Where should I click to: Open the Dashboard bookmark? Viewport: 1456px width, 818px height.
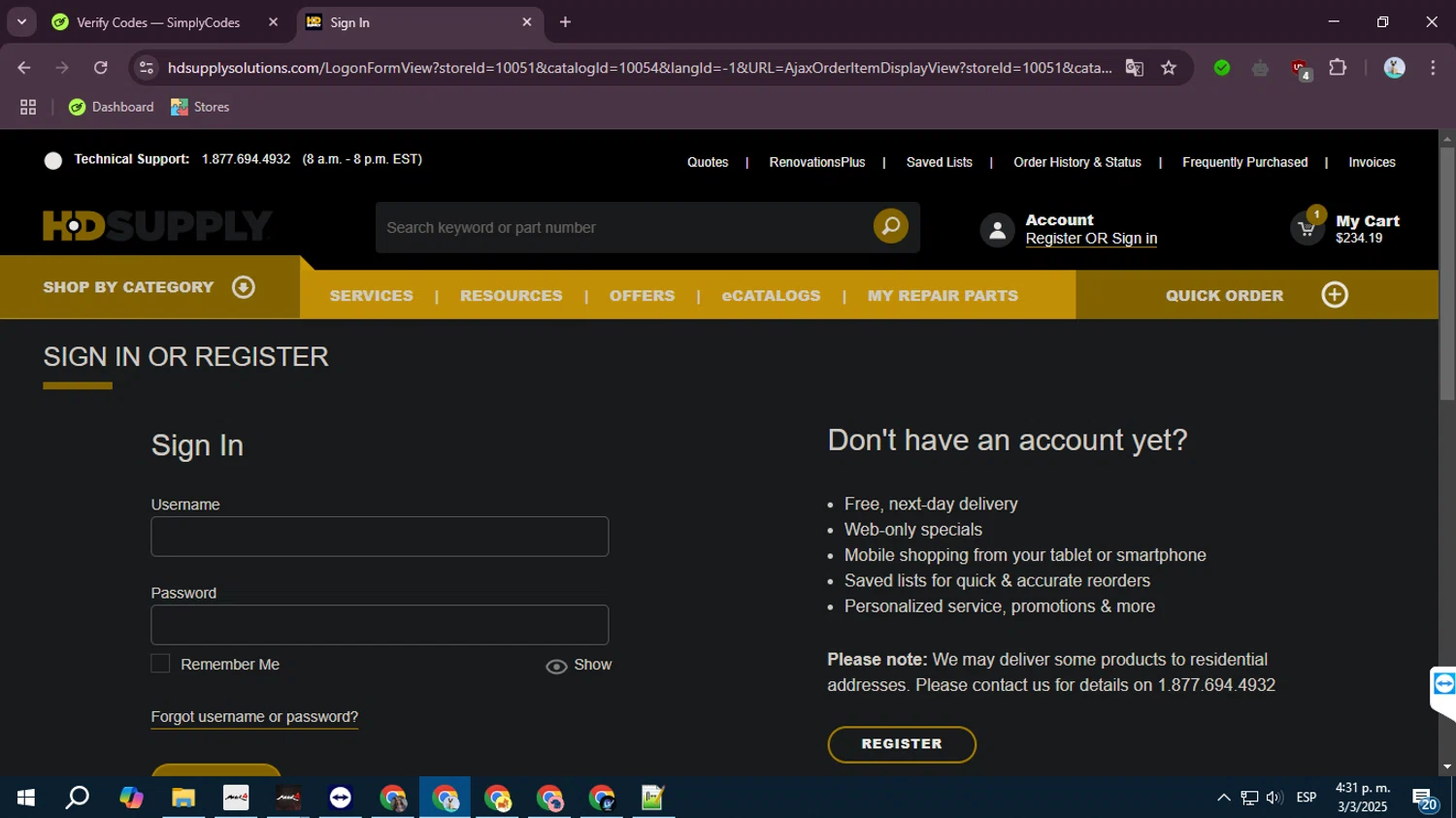[x=111, y=107]
